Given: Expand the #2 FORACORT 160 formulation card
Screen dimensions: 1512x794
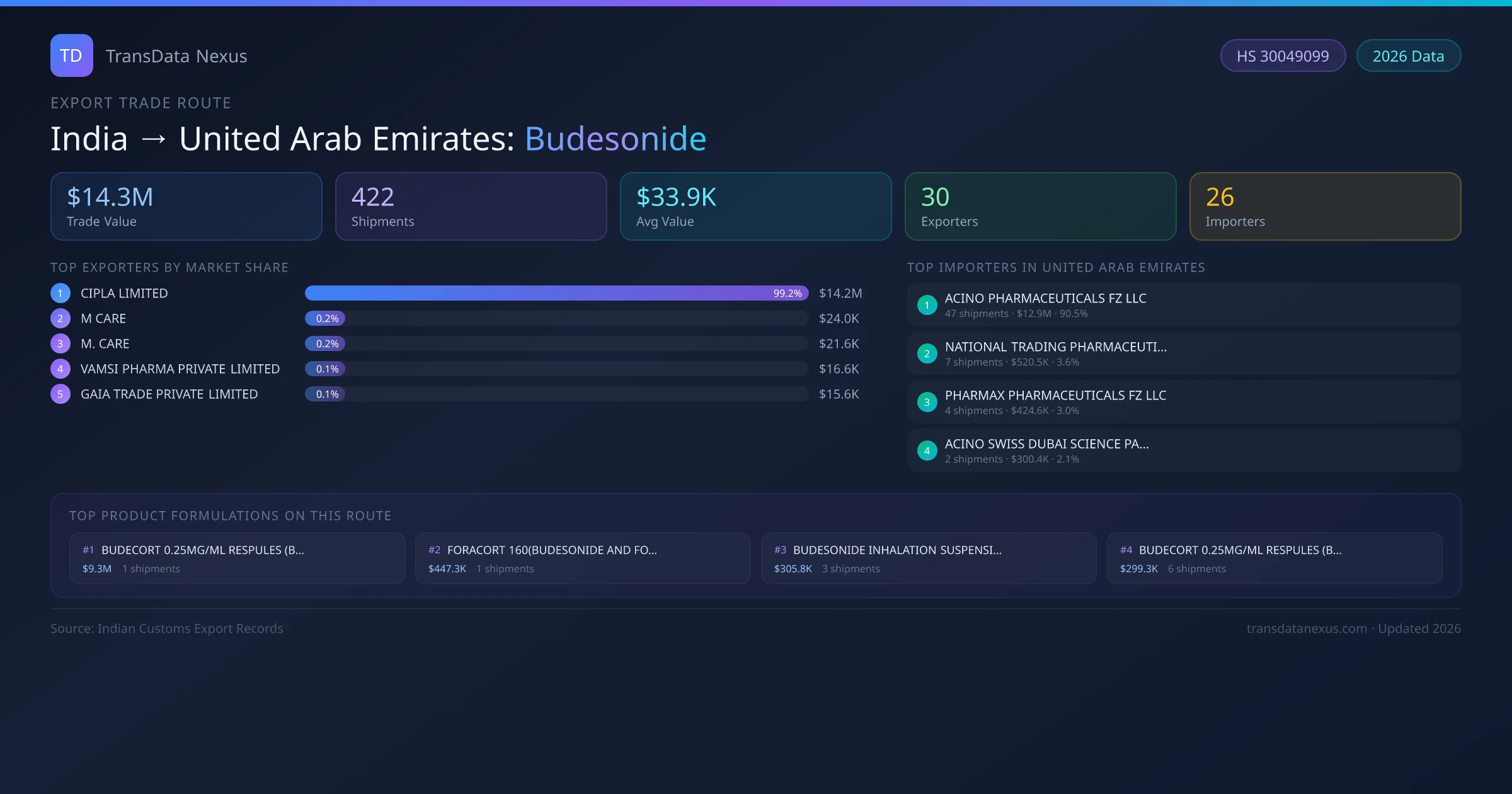Looking at the screenshot, I should (x=583, y=558).
